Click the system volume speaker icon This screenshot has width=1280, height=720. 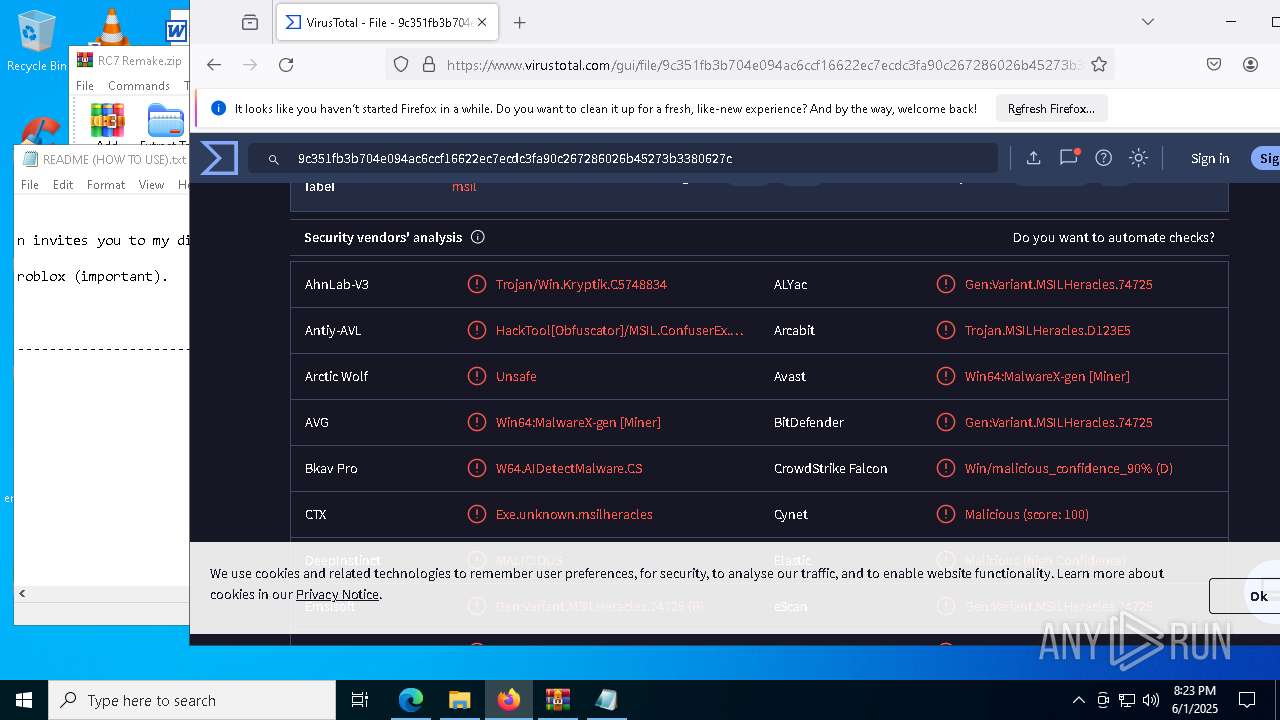(x=1151, y=700)
